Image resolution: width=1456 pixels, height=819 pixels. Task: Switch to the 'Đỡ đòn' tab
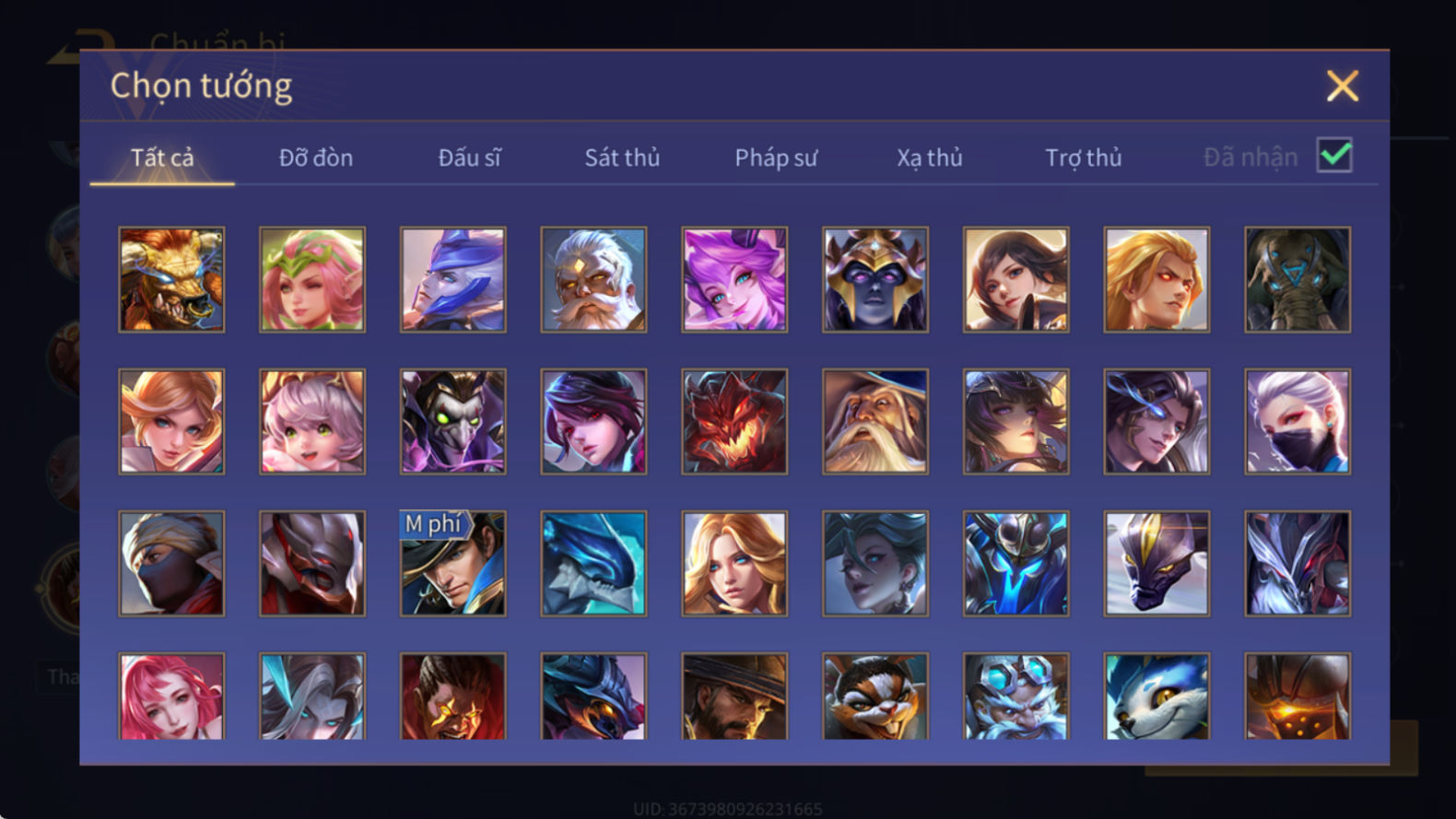click(316, 158)
